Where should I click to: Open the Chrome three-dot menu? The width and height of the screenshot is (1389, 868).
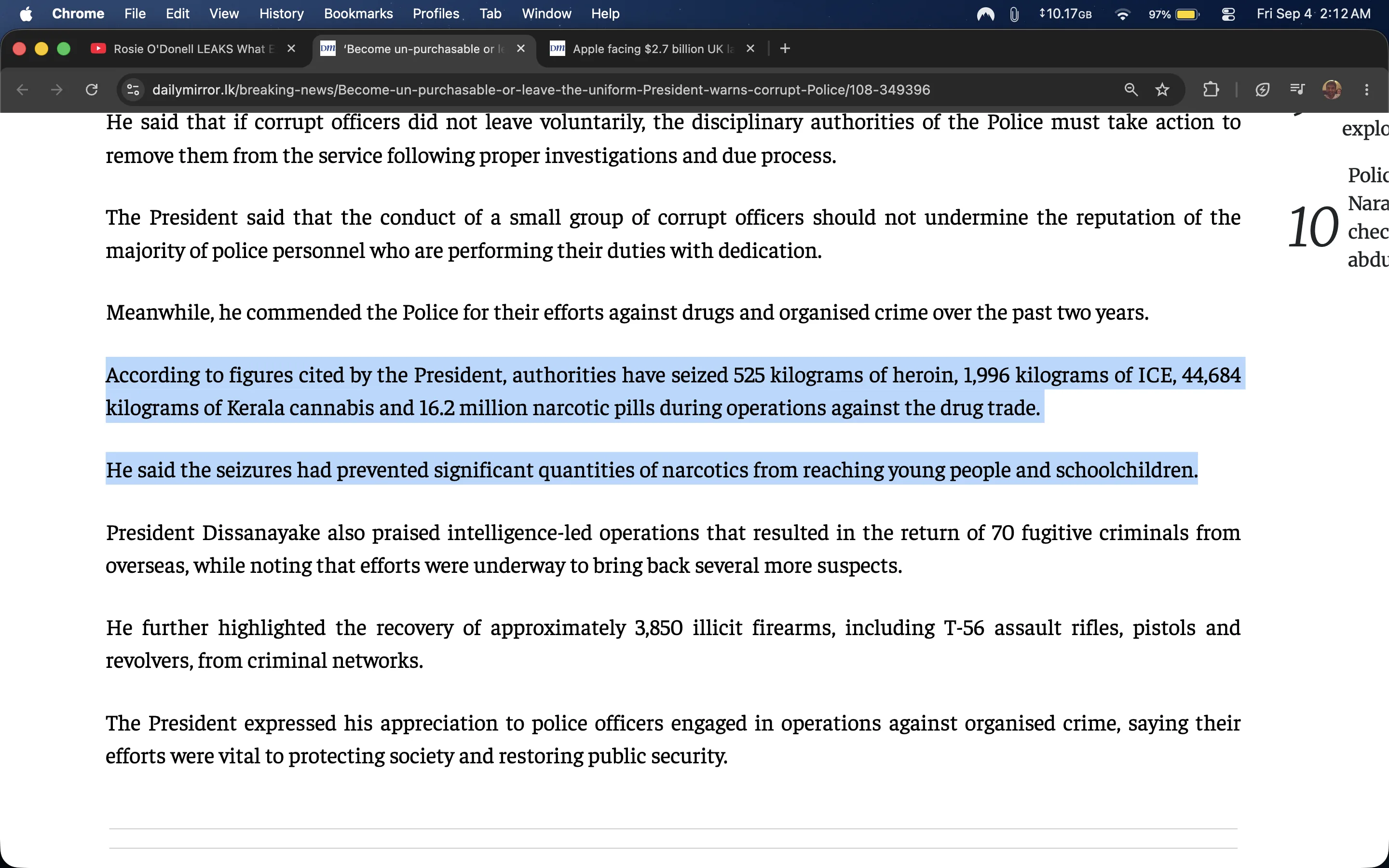[1367, 90]
